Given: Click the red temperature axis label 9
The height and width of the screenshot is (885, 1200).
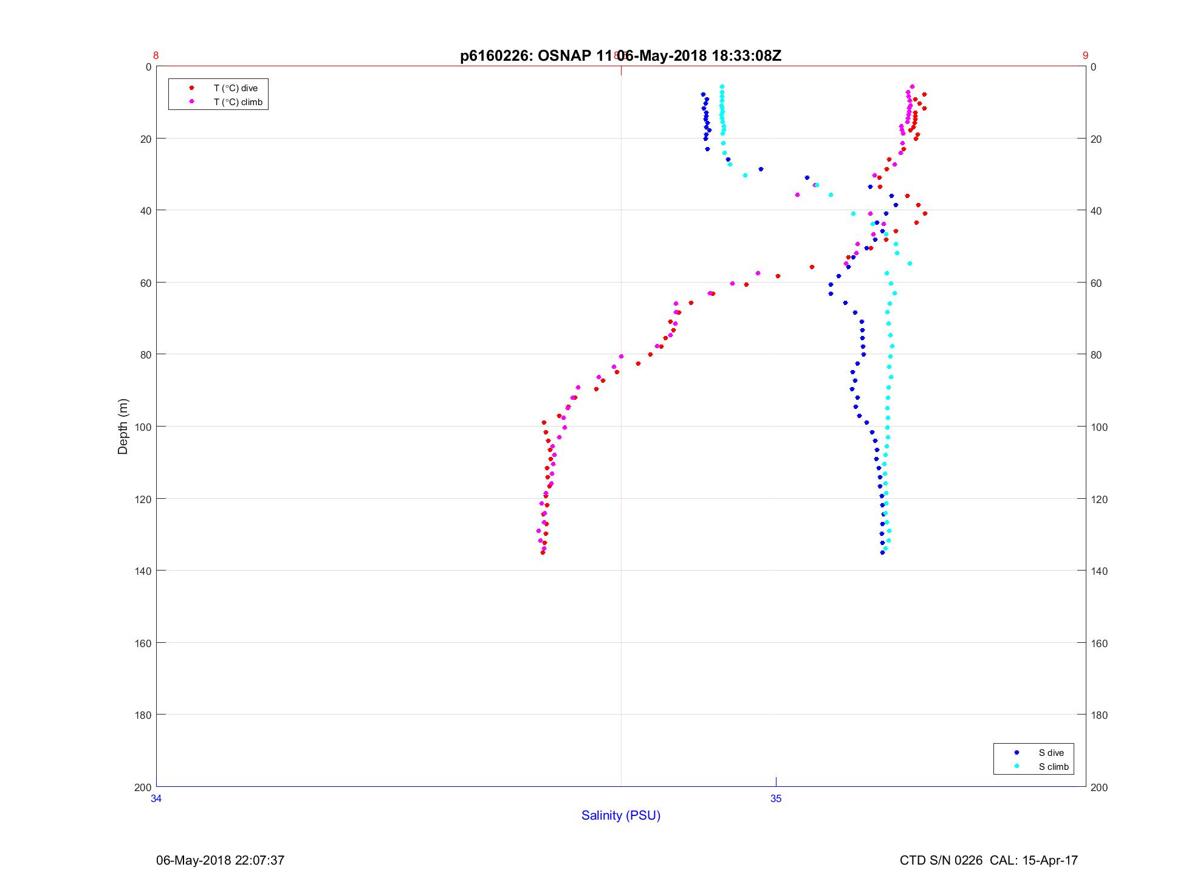Looking at the screenshot, I should pyautogui.click(x=1086, y=56).
